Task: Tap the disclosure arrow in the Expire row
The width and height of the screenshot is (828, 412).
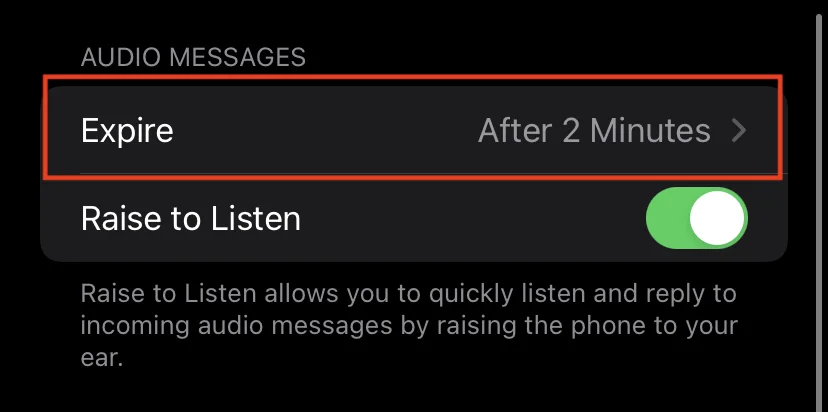Action: click(739, 130)
